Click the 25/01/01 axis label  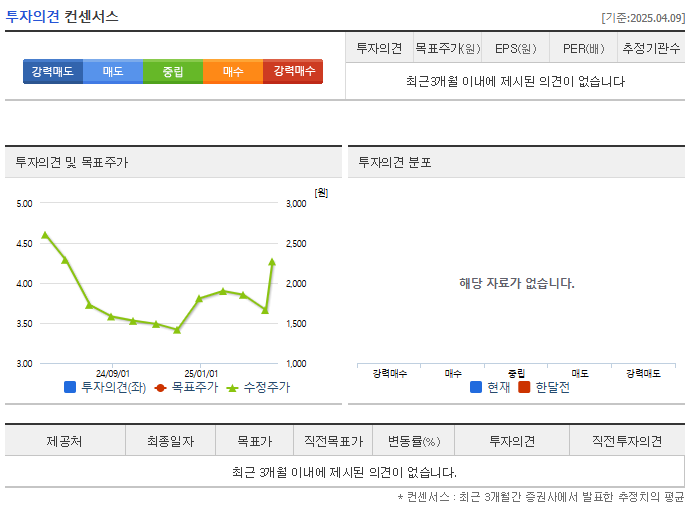click(201, 373)
